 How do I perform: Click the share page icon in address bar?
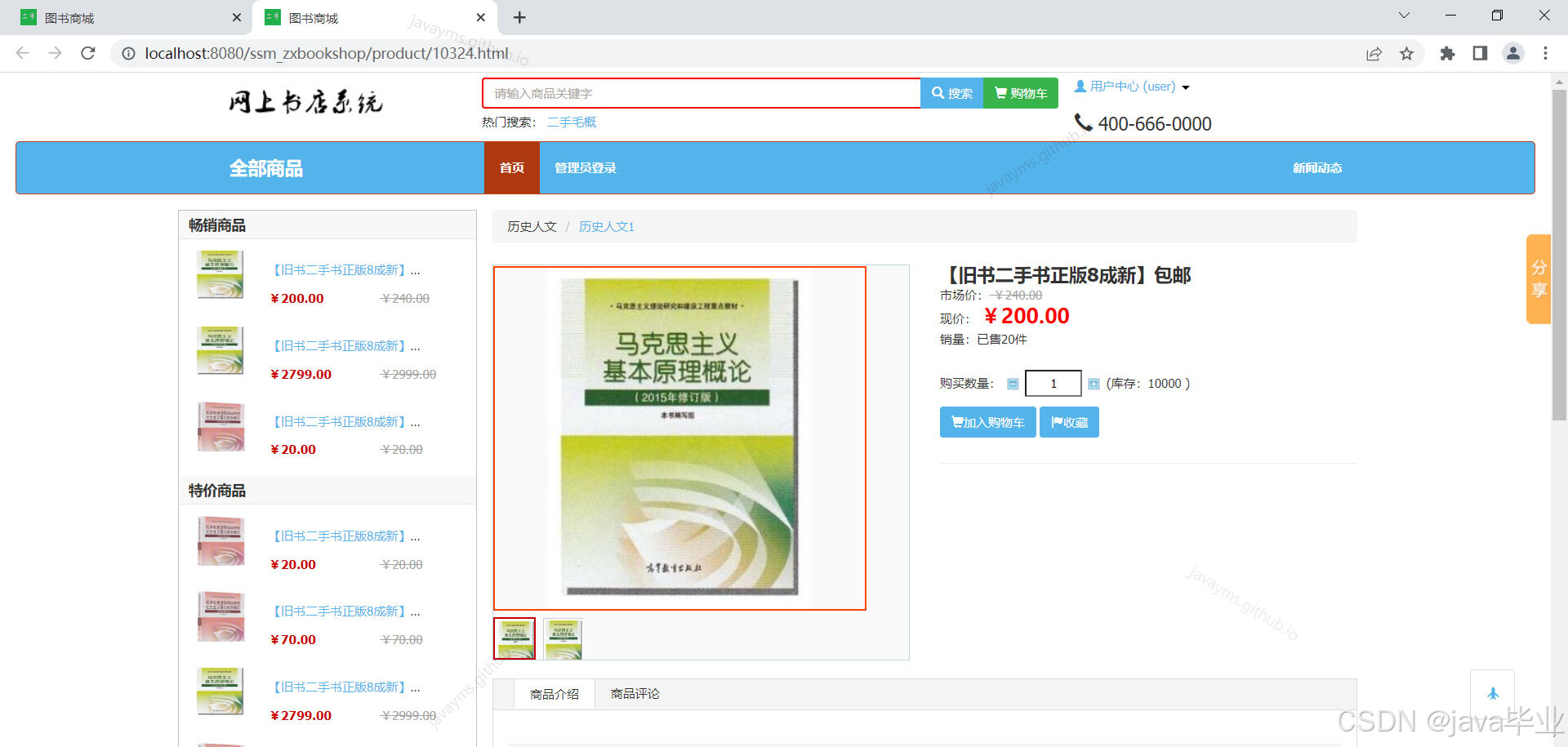(1374, 54)
